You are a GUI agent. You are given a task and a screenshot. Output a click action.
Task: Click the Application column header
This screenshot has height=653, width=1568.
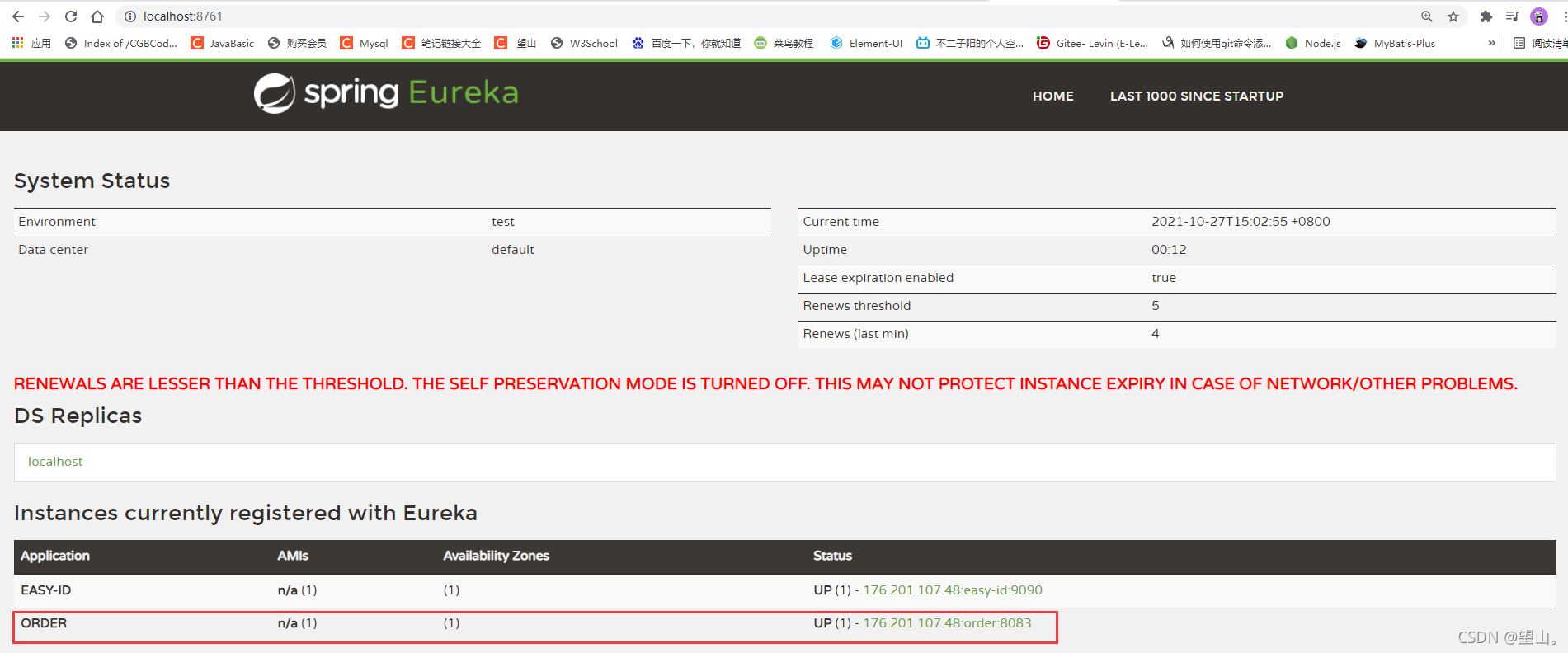click(55, 556)
